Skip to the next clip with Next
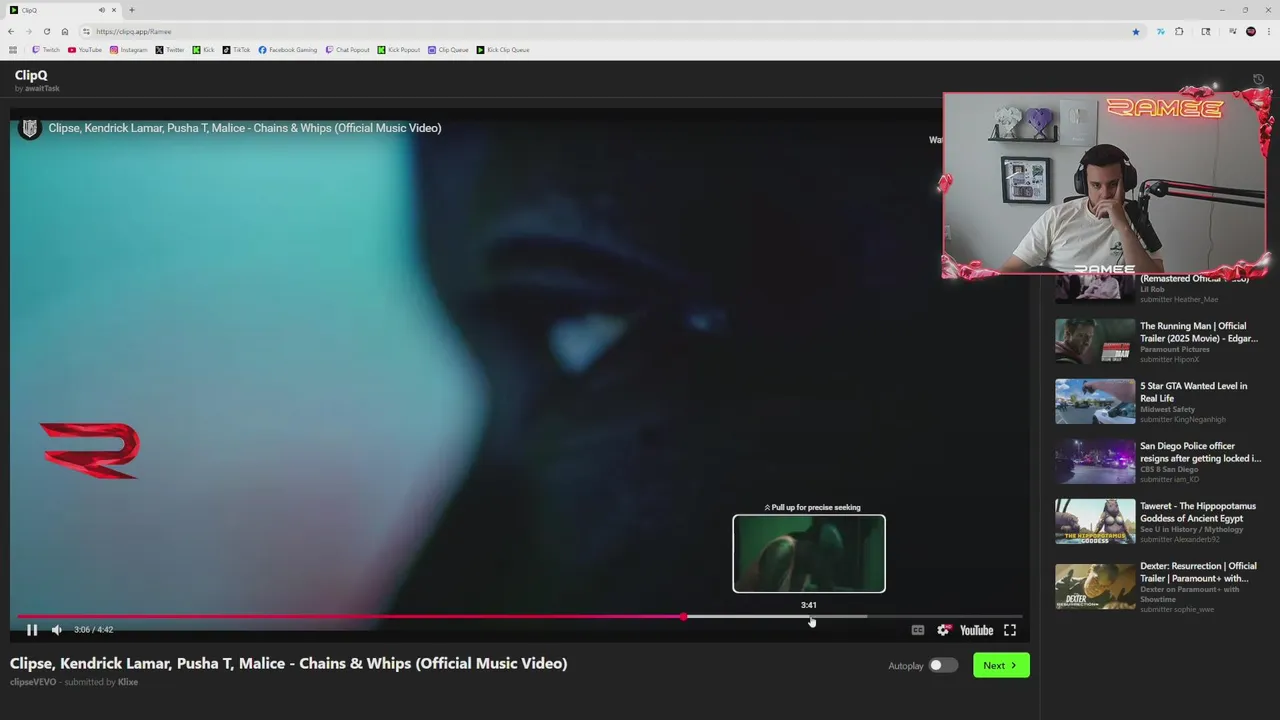Viewport: 1280px width, 720px height. [1001, 666]
